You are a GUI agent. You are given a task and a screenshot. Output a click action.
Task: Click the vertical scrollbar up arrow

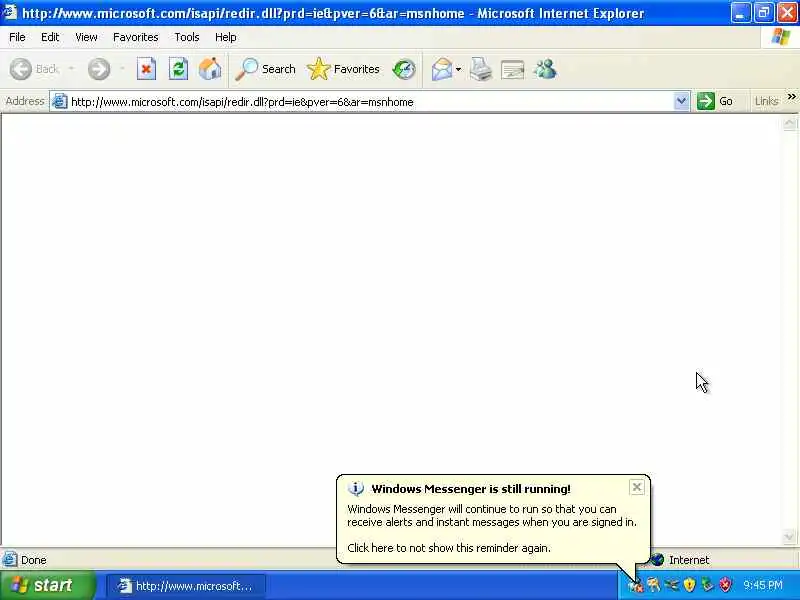[x=789, y=123]
